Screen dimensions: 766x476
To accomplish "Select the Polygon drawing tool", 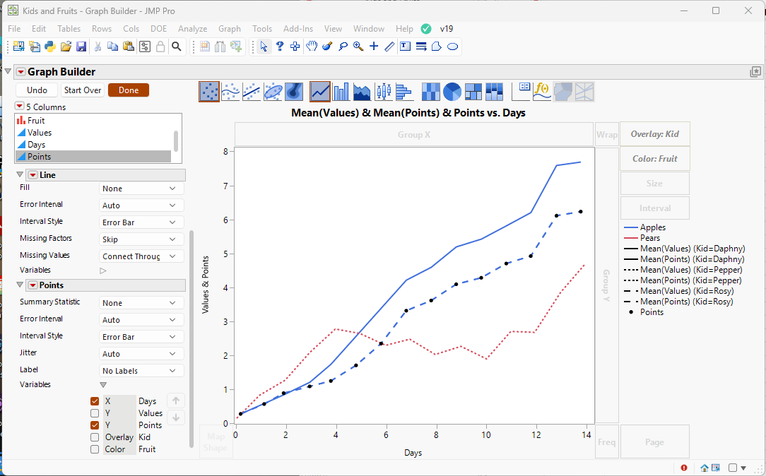I will pyautogui.click(x=437, y=46).
